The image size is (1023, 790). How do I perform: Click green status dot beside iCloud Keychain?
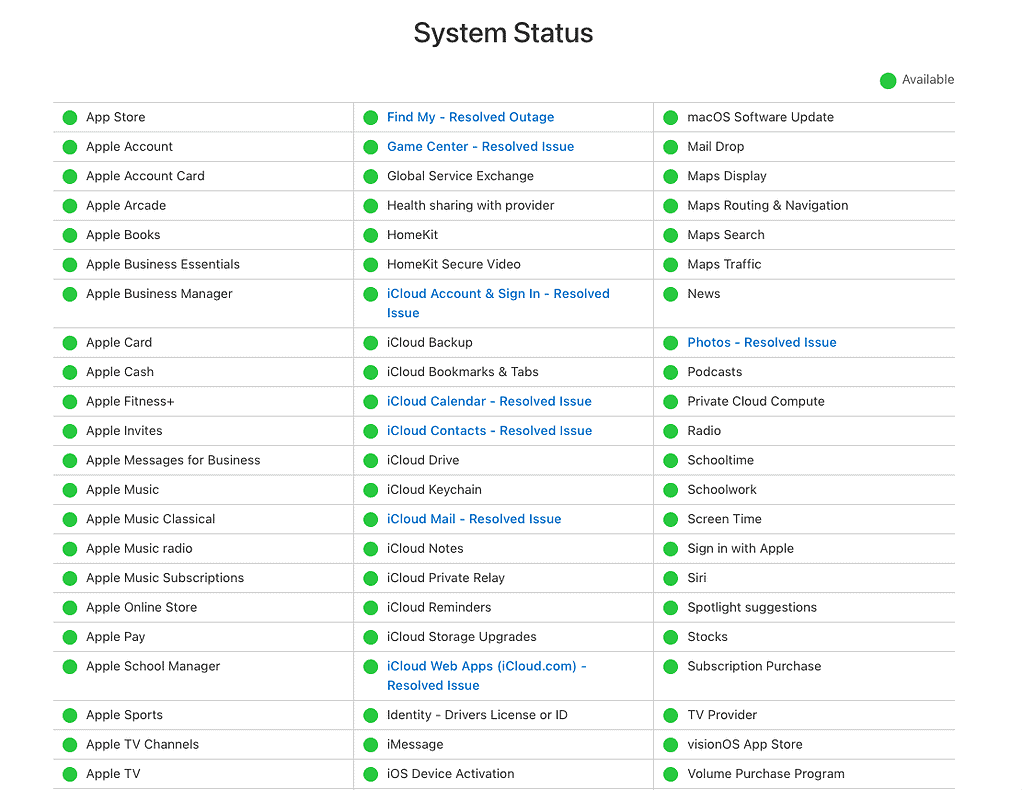[x=371, y=490]
